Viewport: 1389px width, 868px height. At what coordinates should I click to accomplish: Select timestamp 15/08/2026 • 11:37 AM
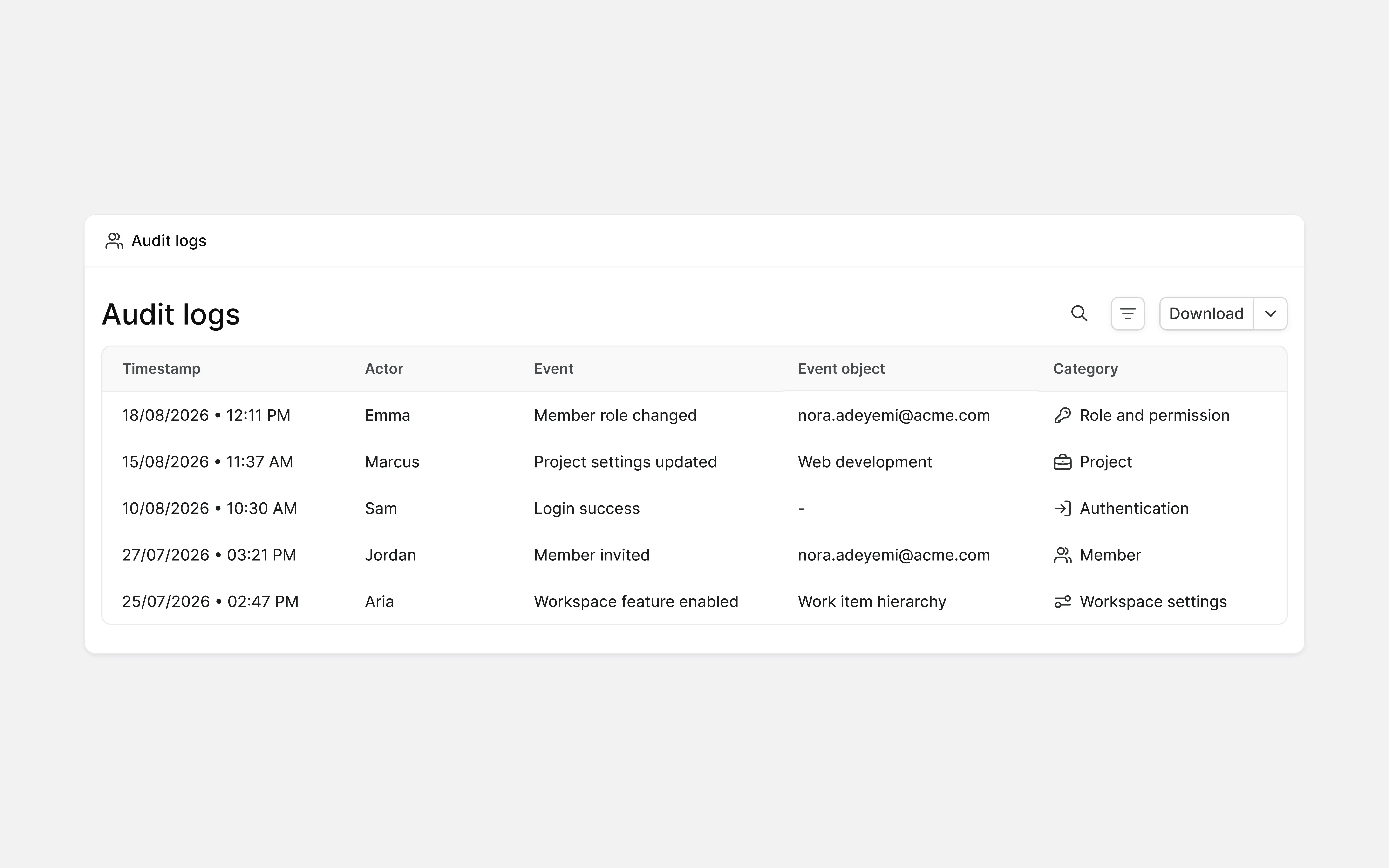pos(208,461)
